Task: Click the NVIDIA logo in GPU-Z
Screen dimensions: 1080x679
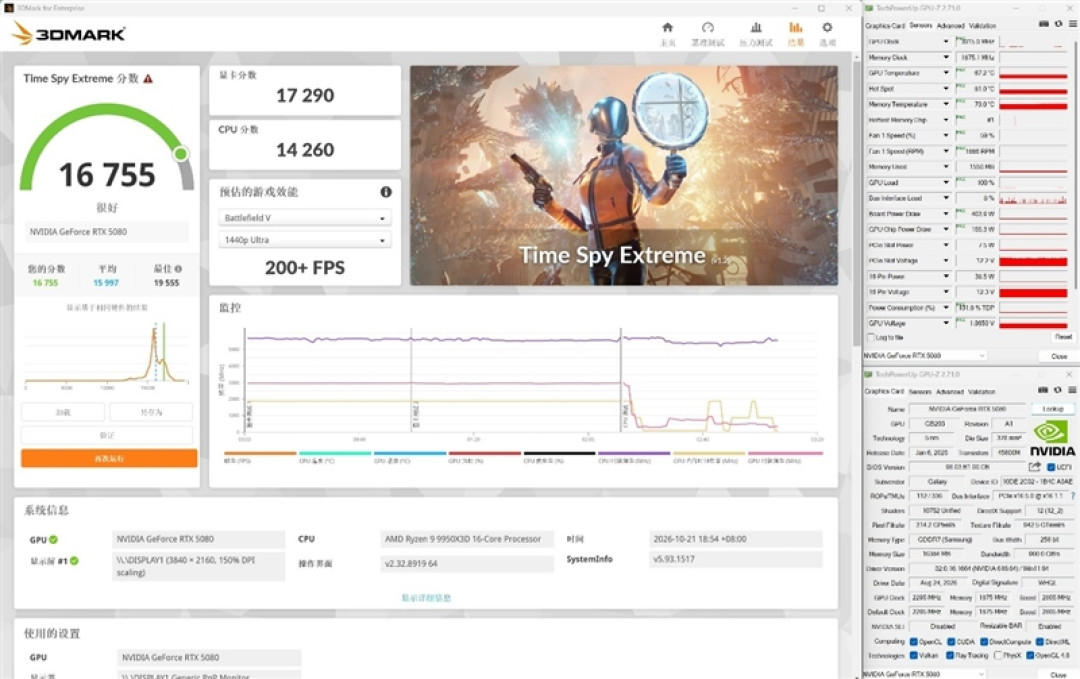Action: tap(1052, 438)
